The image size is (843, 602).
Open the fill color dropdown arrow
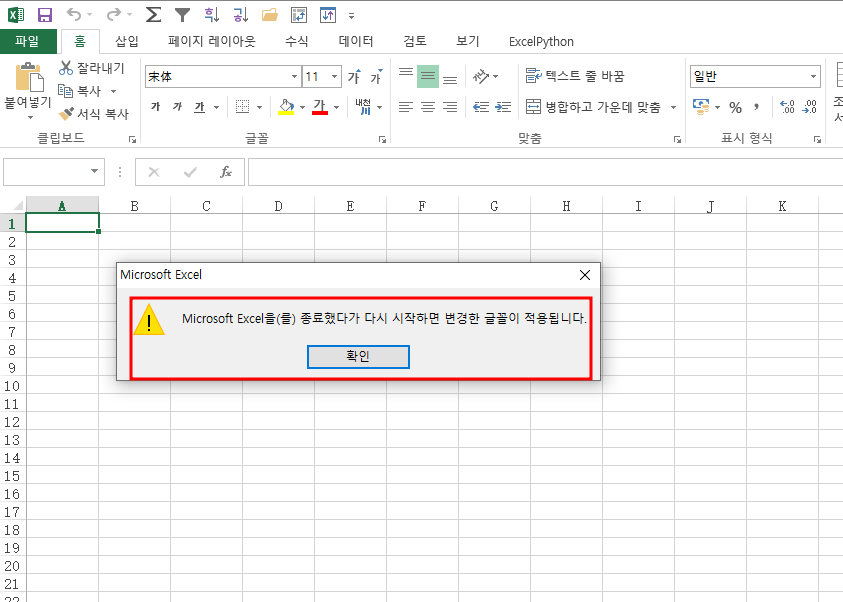[x=302, y=108]
